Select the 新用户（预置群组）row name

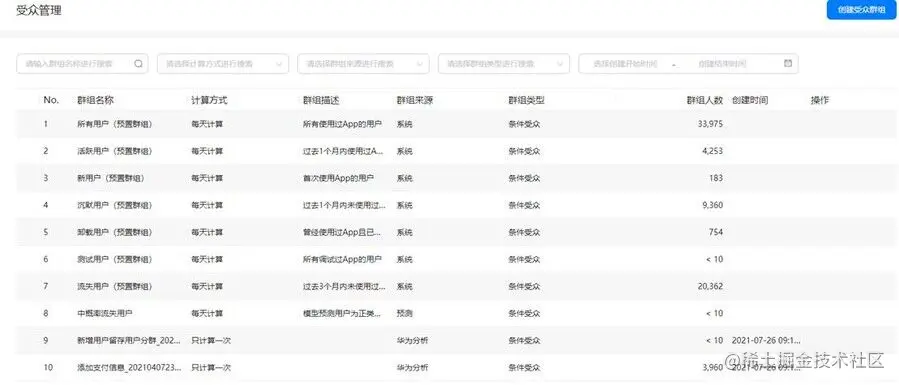point(111,178)
